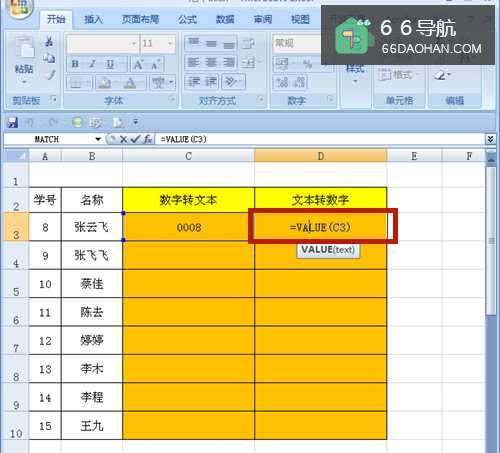This screenshot has height=453, width=500.
Task: Open Insert Function fx dialog
Action: coord(148,139)
